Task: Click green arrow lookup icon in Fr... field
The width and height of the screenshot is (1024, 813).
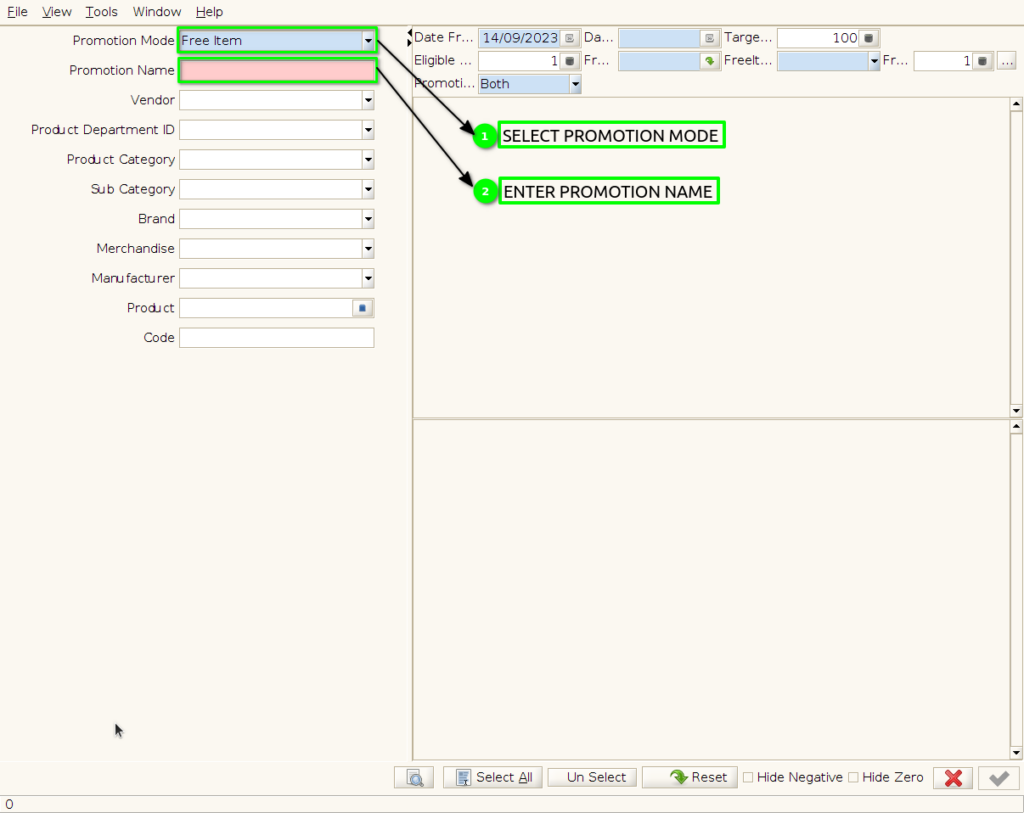Action: (710, 61)
